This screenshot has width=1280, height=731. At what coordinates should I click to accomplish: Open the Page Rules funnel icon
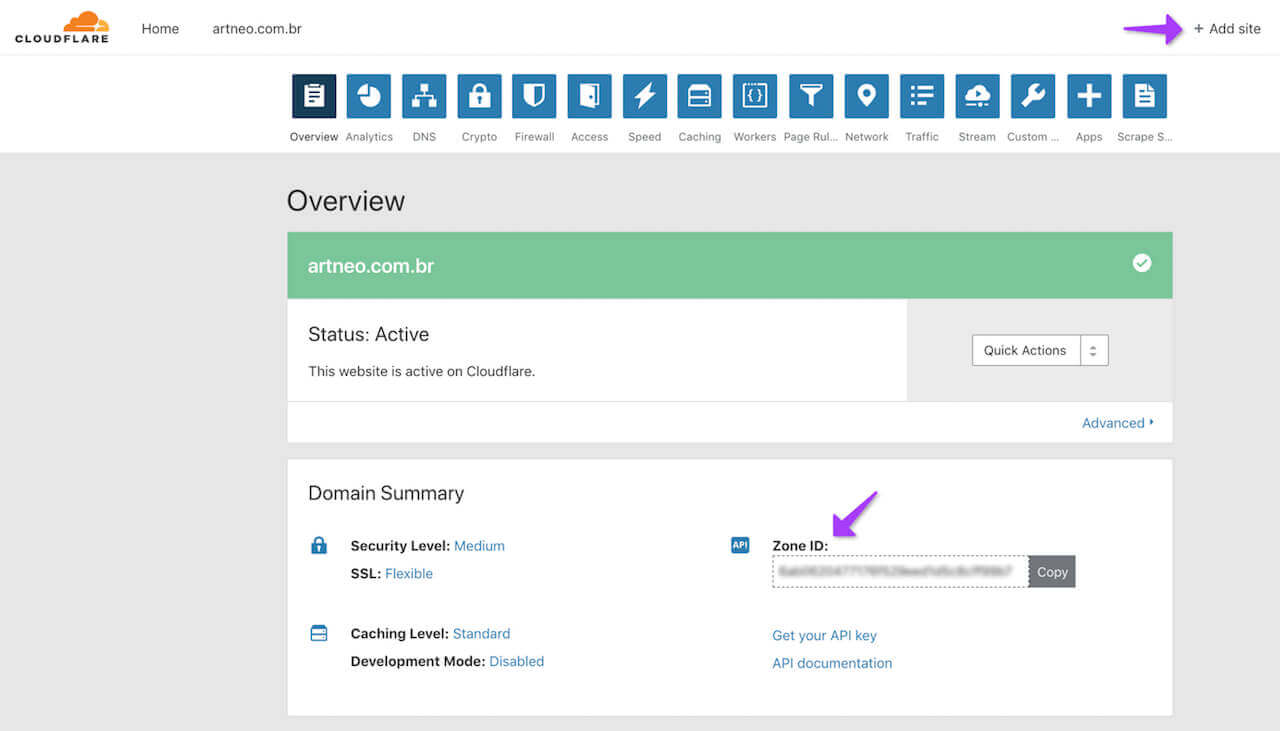click(811, 96)
